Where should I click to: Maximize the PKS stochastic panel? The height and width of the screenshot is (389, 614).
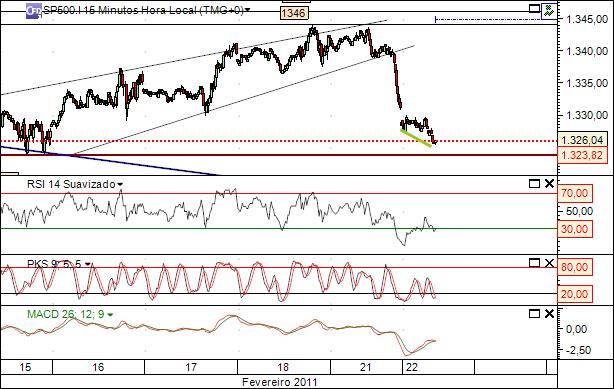535,262
